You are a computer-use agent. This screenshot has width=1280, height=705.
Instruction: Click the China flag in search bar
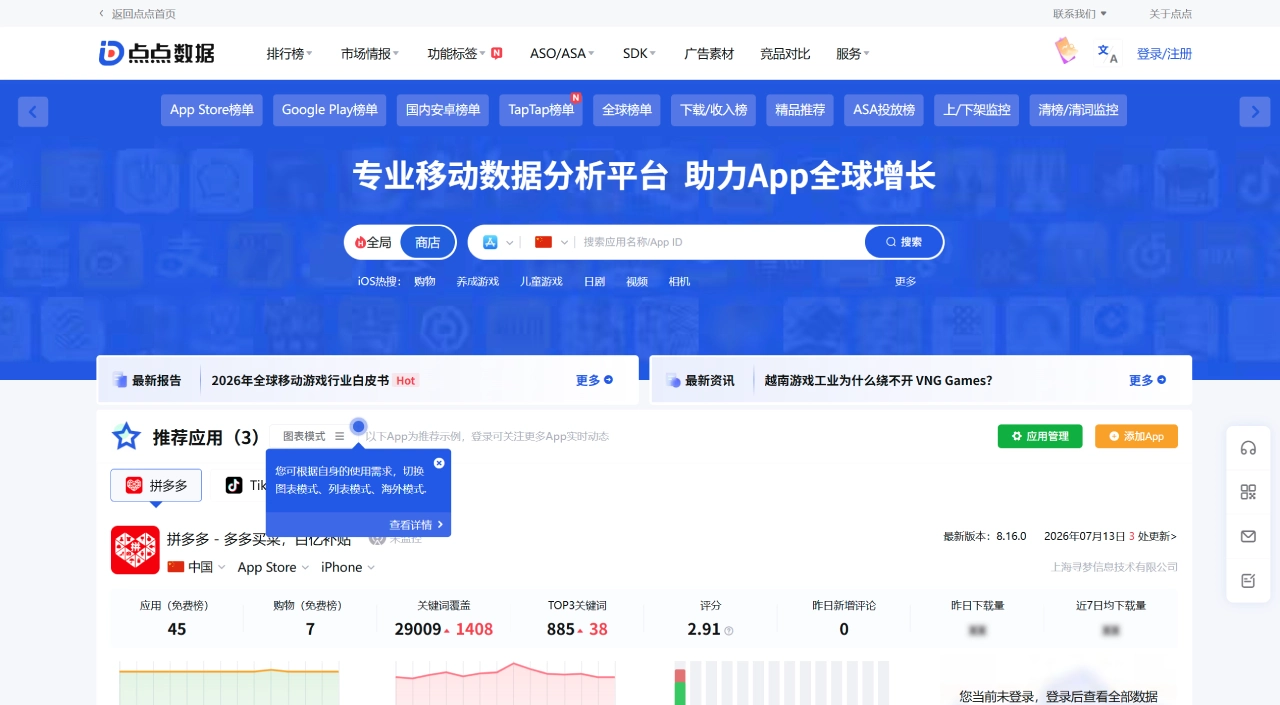point(544,242)
